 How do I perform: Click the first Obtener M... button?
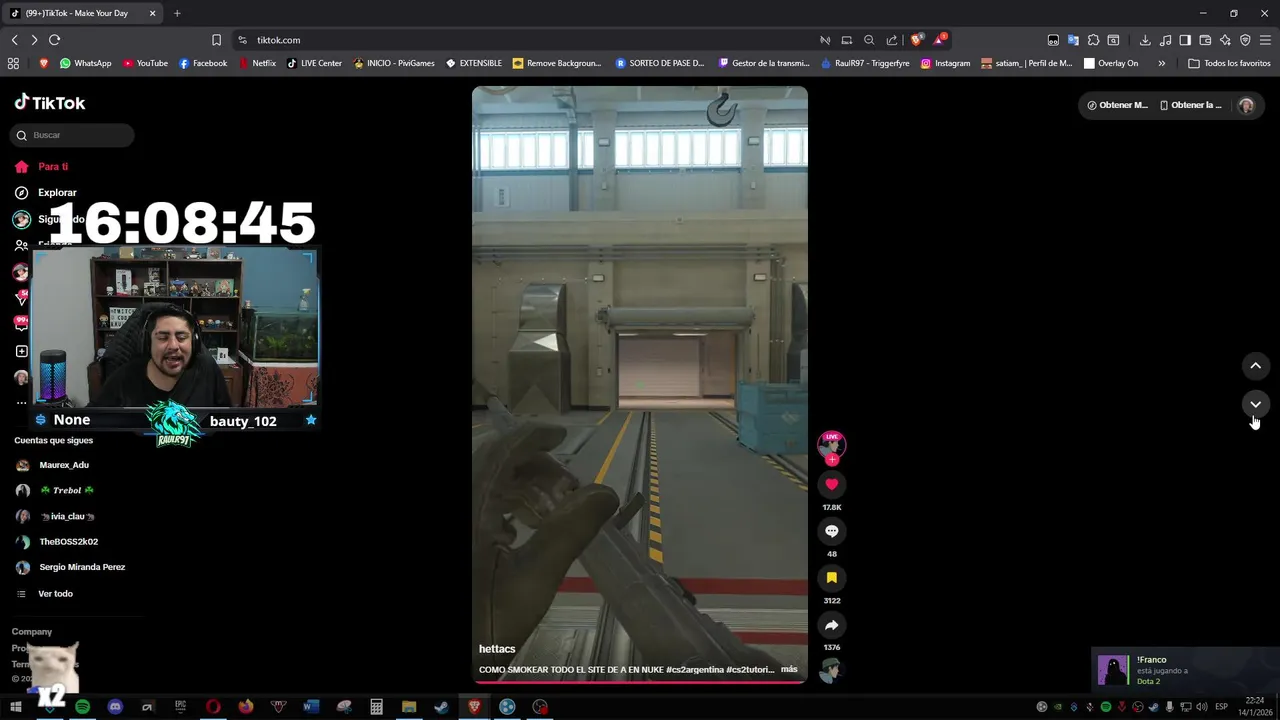1118,105
